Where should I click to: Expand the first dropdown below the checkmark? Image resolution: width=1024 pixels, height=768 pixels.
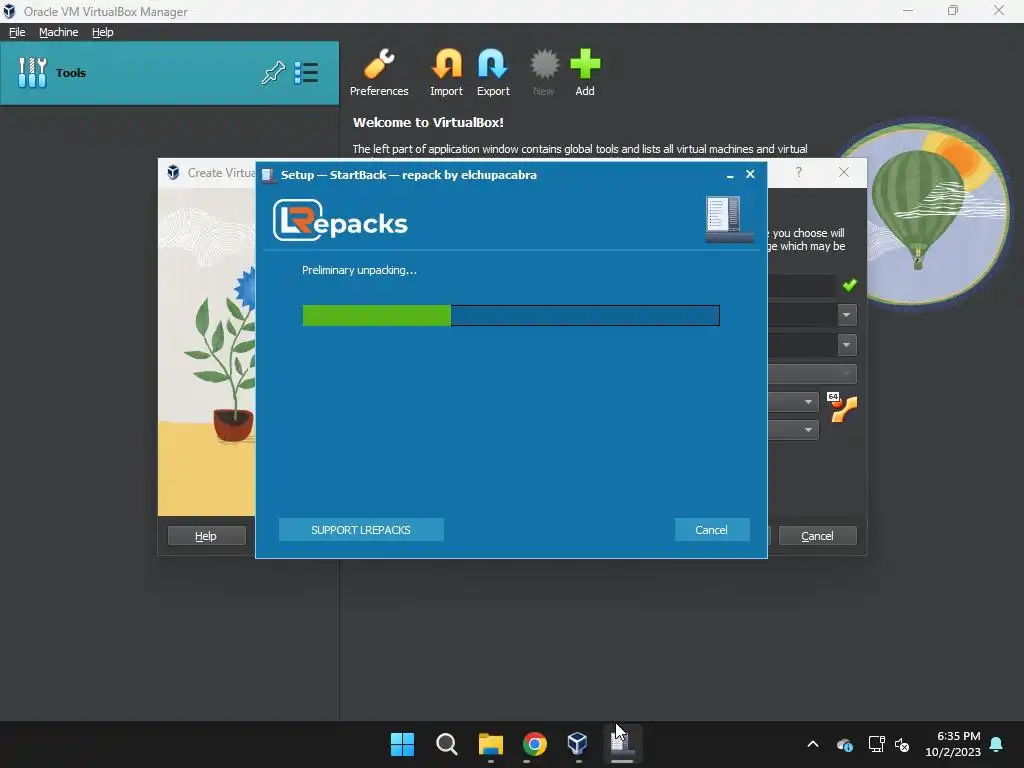pos(846,315)
